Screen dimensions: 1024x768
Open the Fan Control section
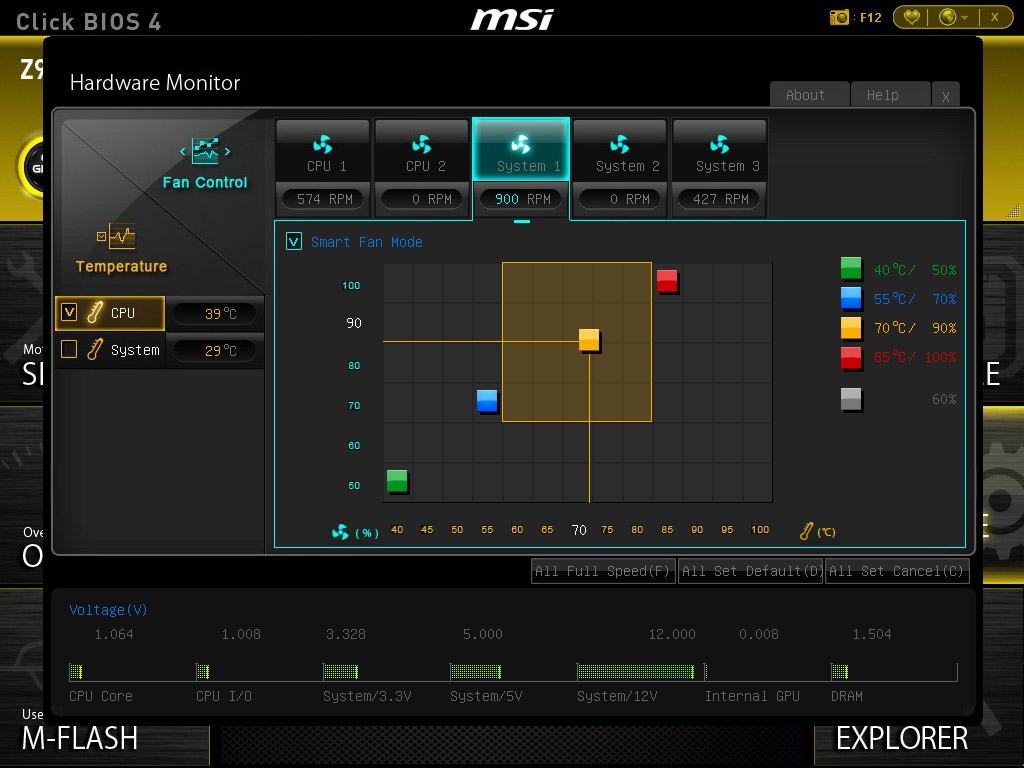pyautogui.click(x=205, y=182)
